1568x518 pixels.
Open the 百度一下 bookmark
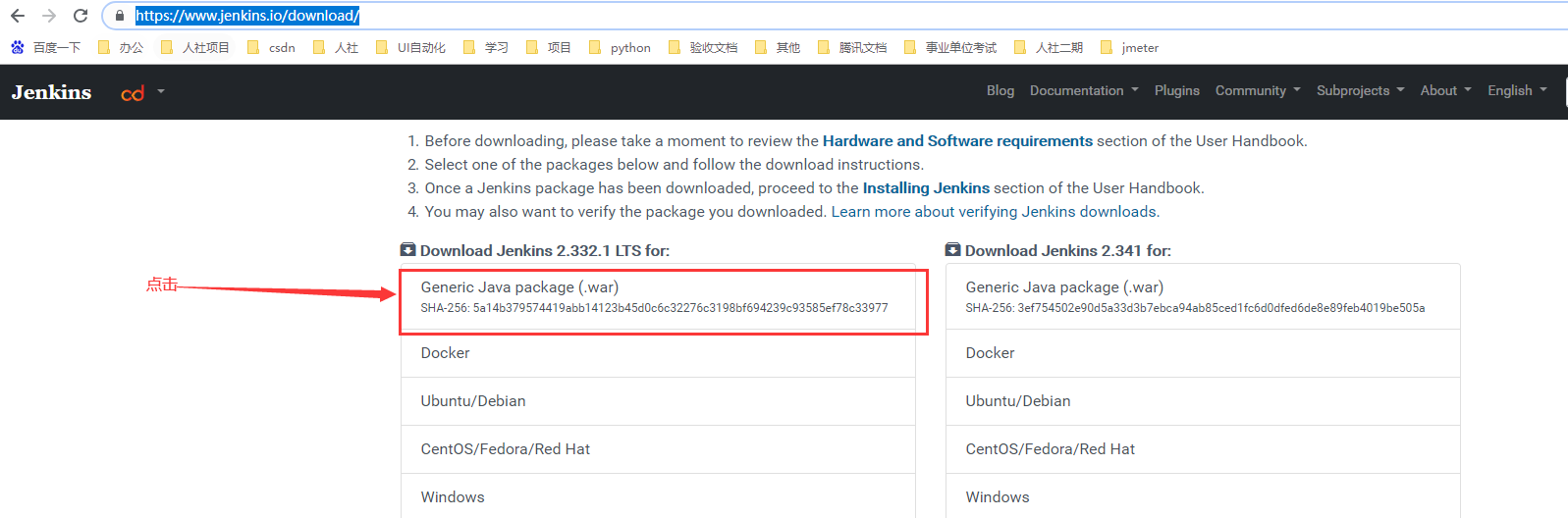[x=45, y=47]
